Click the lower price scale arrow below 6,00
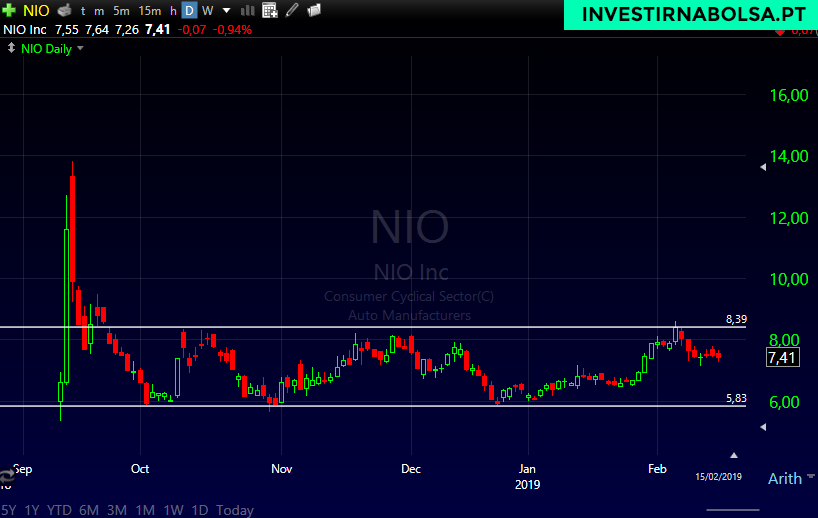This screenshot has width=818, height=518. [x=763, y=427]
